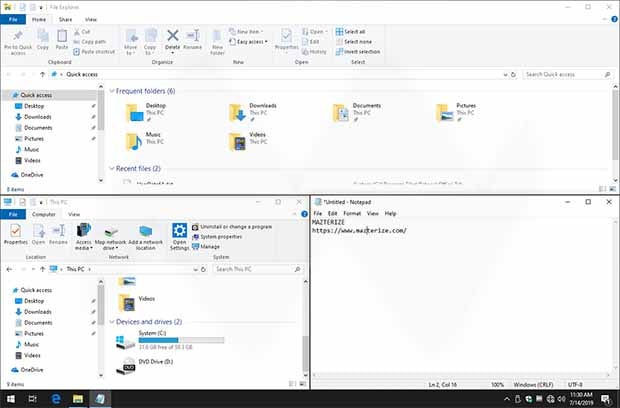
Task: Click Up arrow in Quick access window
Action: [x=42, y=74]
